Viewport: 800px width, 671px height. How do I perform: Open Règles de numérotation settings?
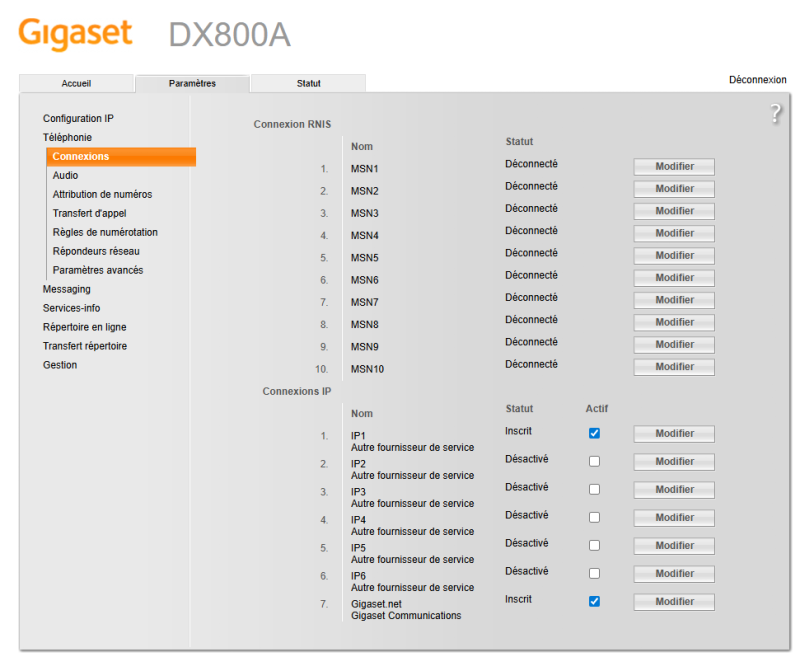105,232
